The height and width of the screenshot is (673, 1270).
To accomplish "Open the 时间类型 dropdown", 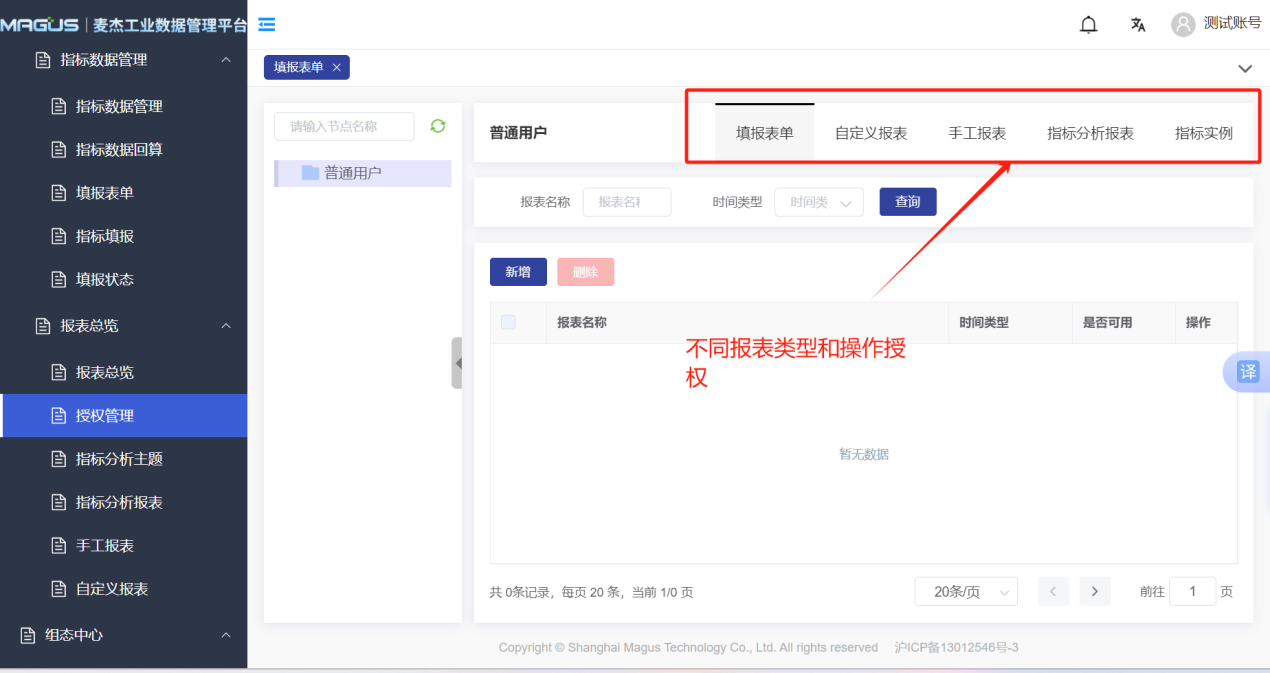I will point(818,202).
